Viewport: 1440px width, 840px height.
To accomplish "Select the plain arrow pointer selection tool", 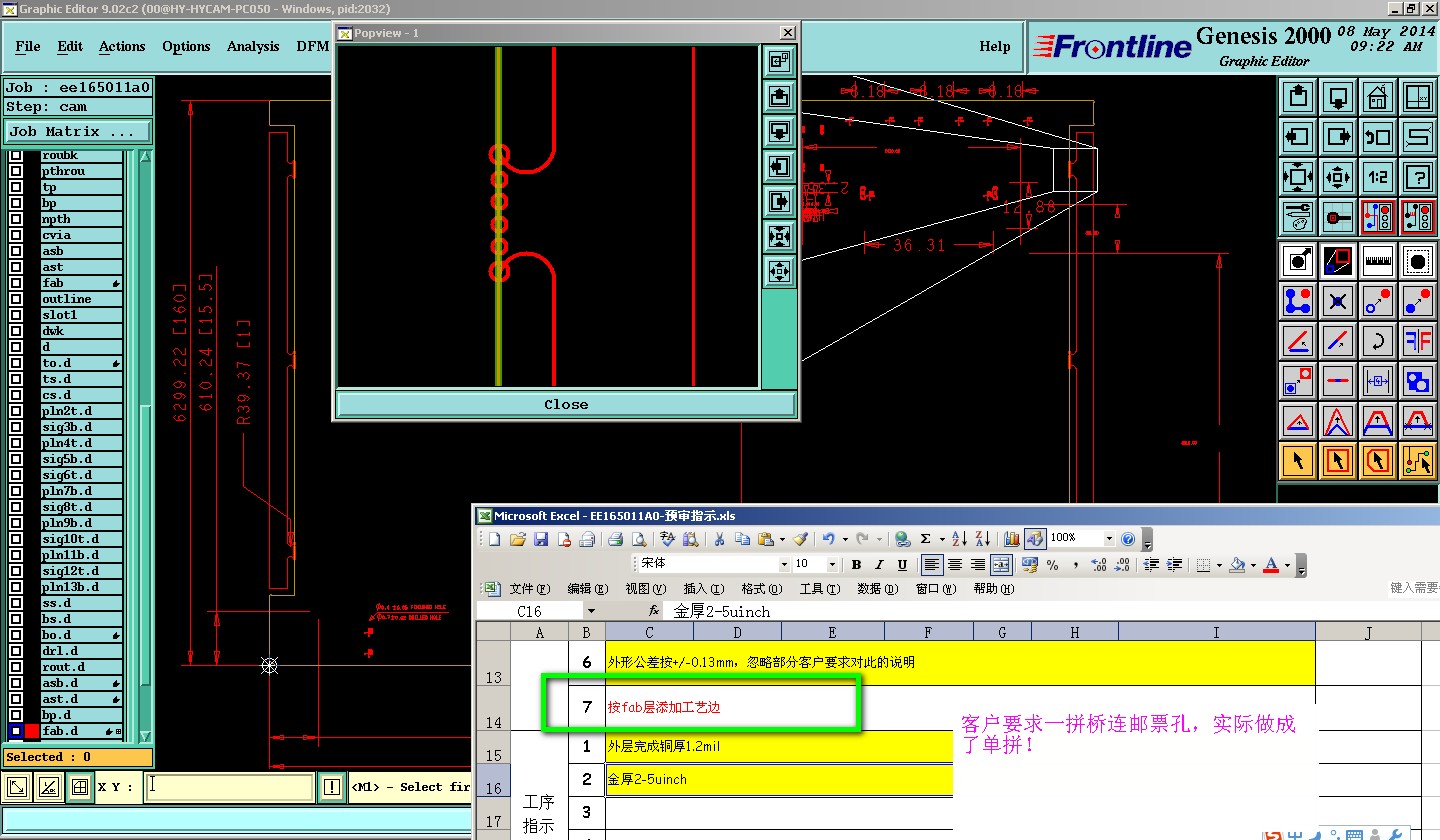I will 1298,460.
